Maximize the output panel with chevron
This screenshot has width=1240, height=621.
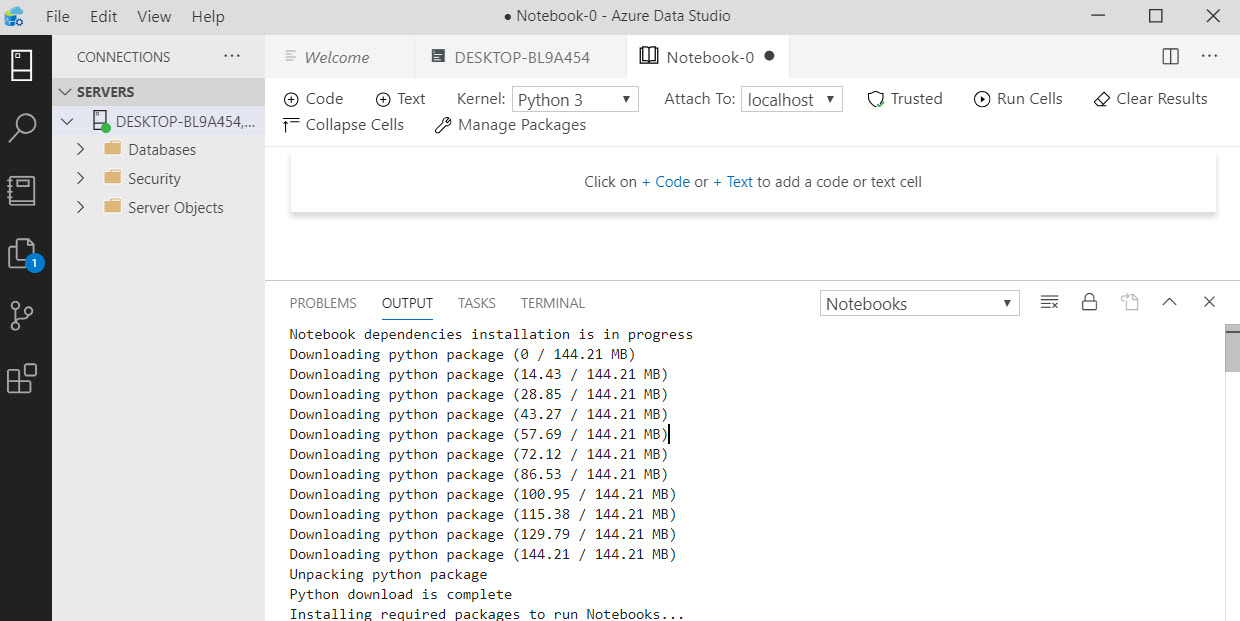1169,302
